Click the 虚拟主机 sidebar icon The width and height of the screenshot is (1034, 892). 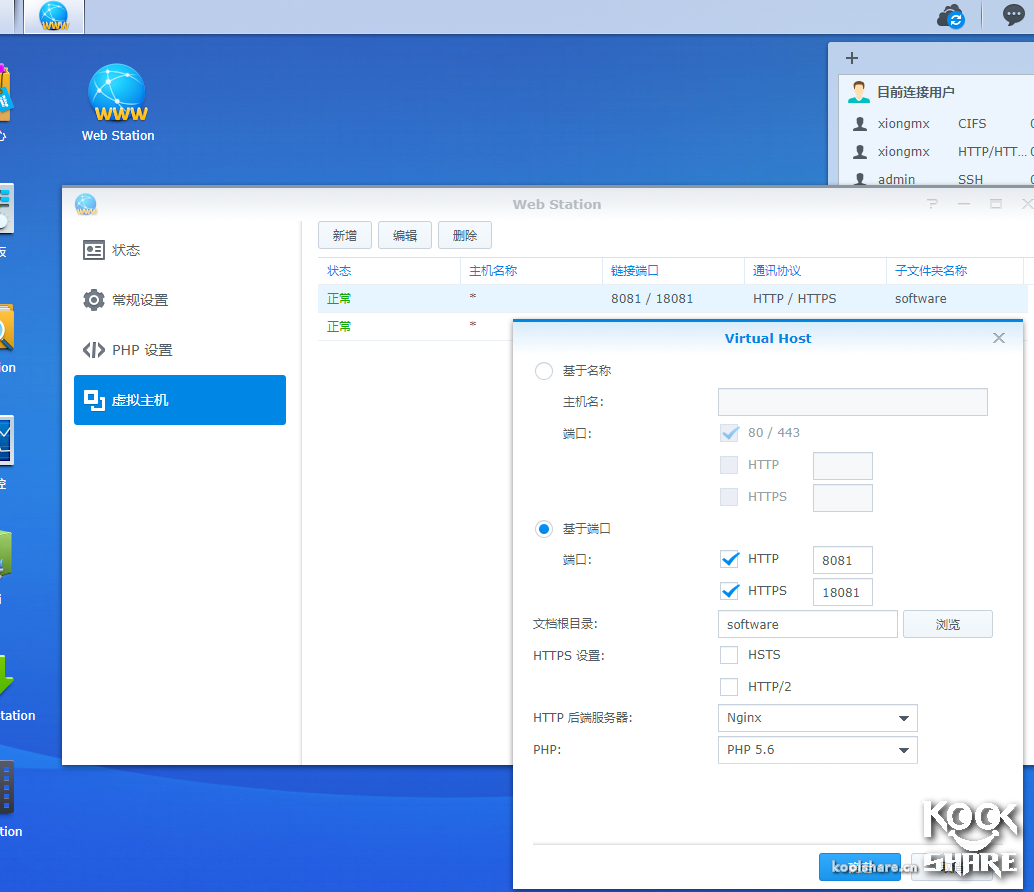click(94, 400)
